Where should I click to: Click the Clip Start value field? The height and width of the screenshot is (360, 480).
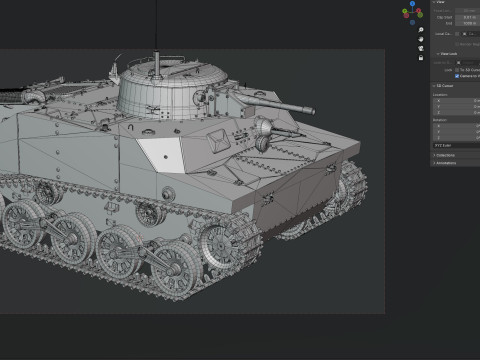(x=468, y=17)
